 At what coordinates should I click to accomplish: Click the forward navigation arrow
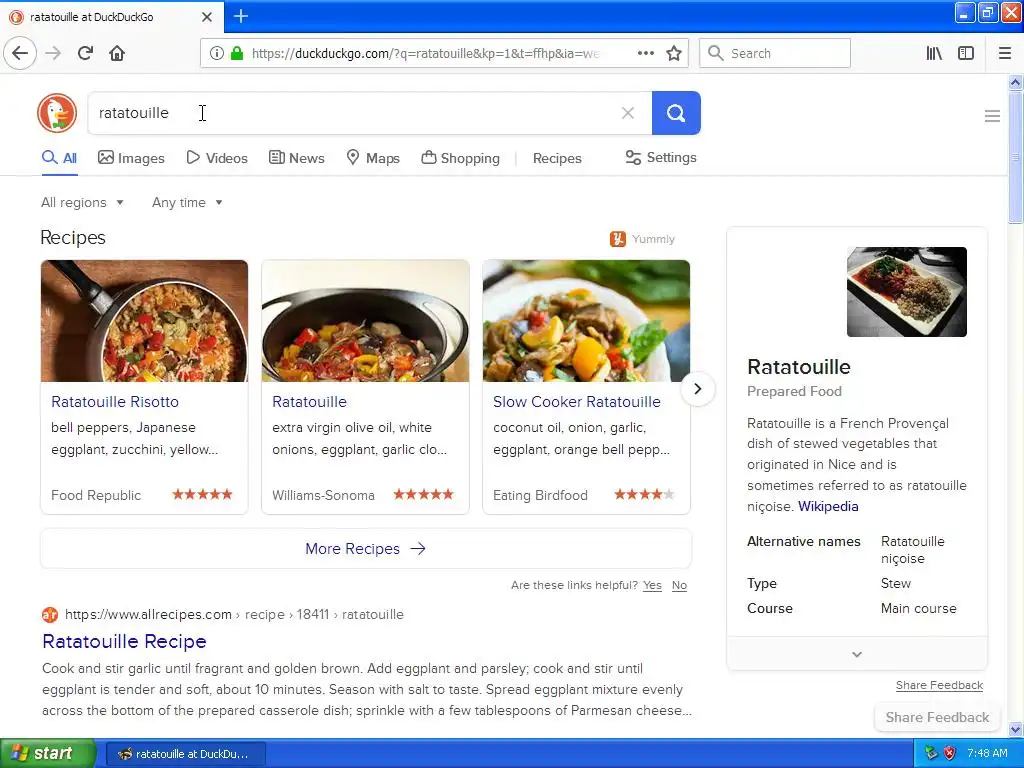[53, 53]
